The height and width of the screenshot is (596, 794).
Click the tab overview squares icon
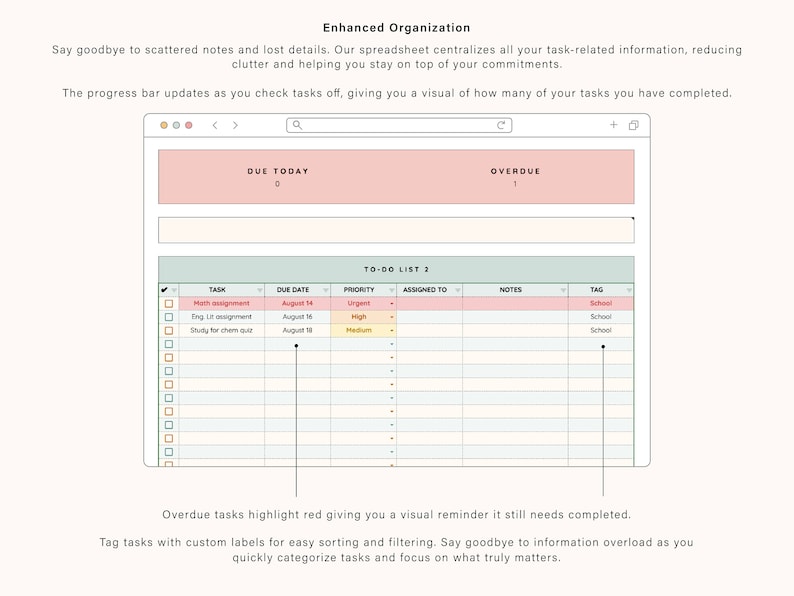point(633,125)
